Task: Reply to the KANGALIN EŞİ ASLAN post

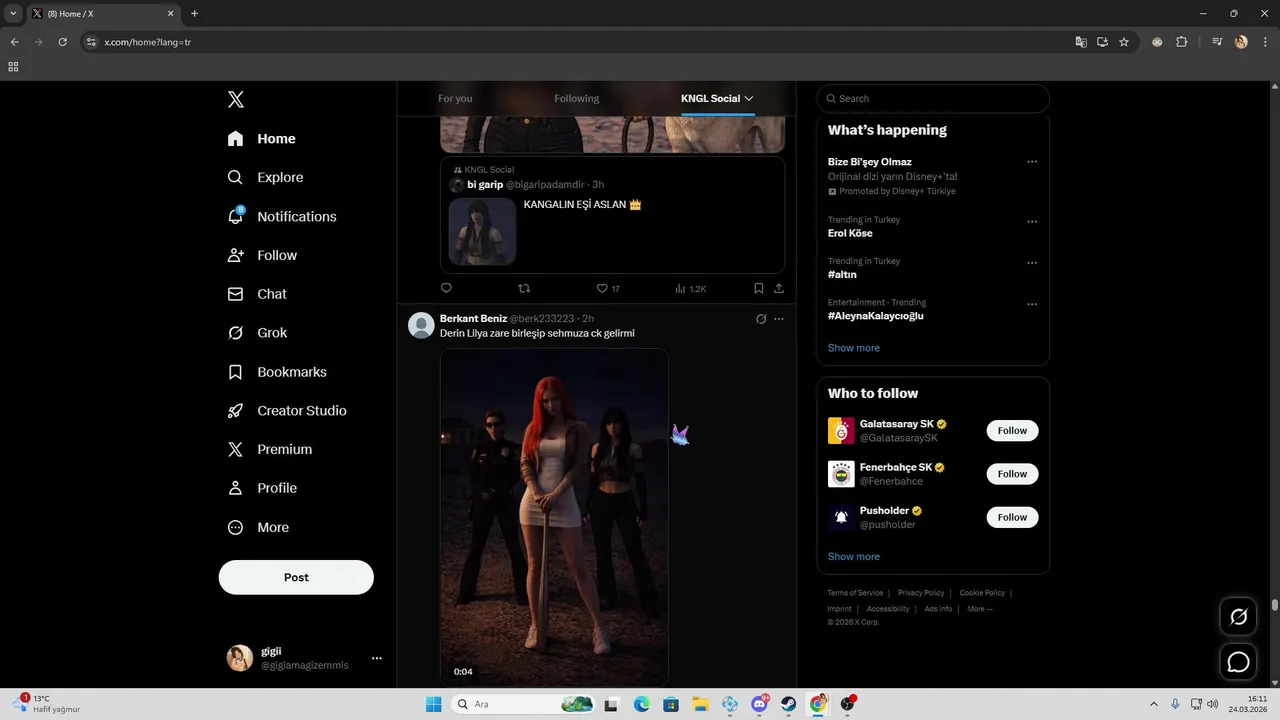Action: (446, 288)
